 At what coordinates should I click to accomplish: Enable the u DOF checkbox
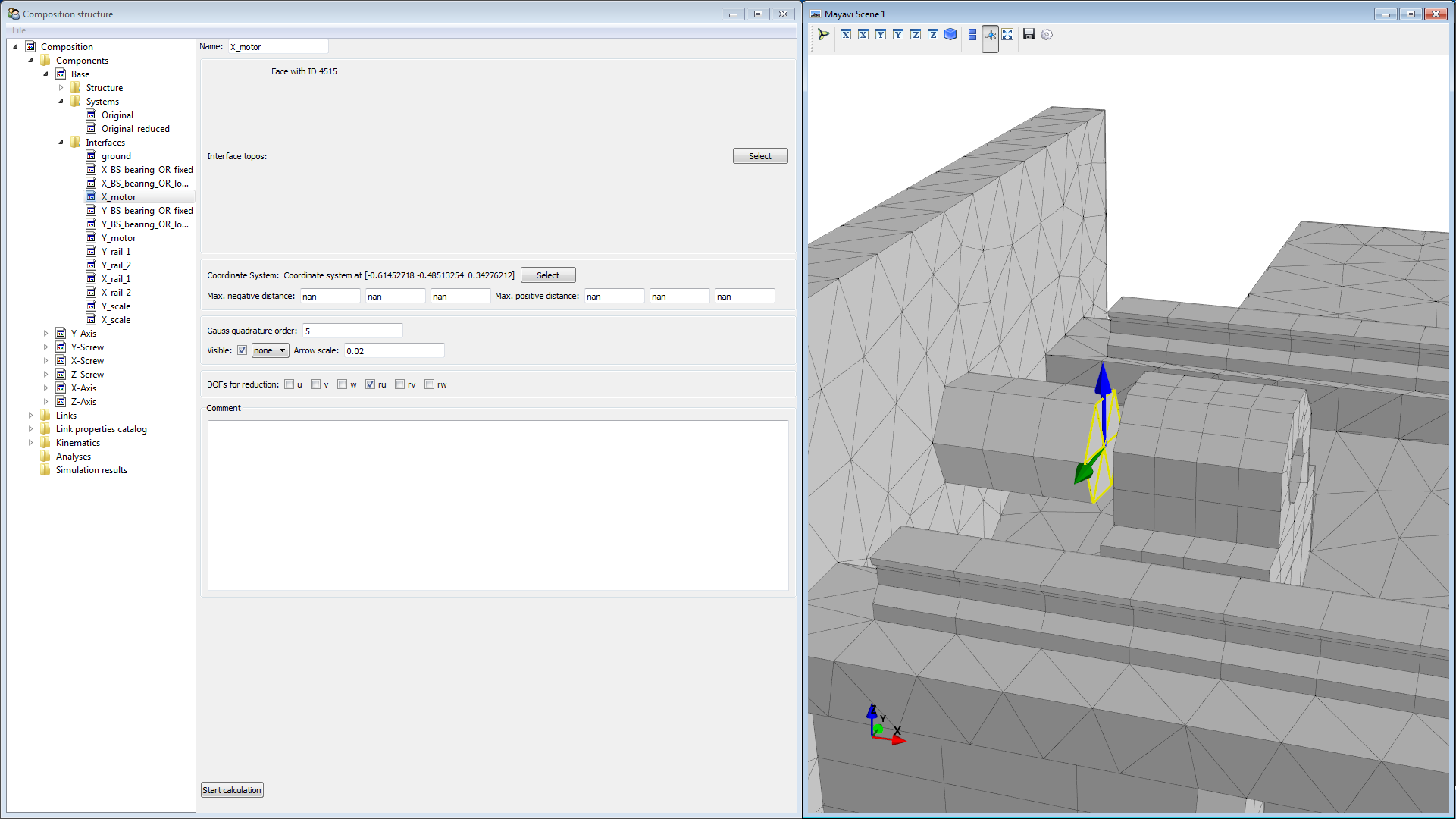coord(289,384)
